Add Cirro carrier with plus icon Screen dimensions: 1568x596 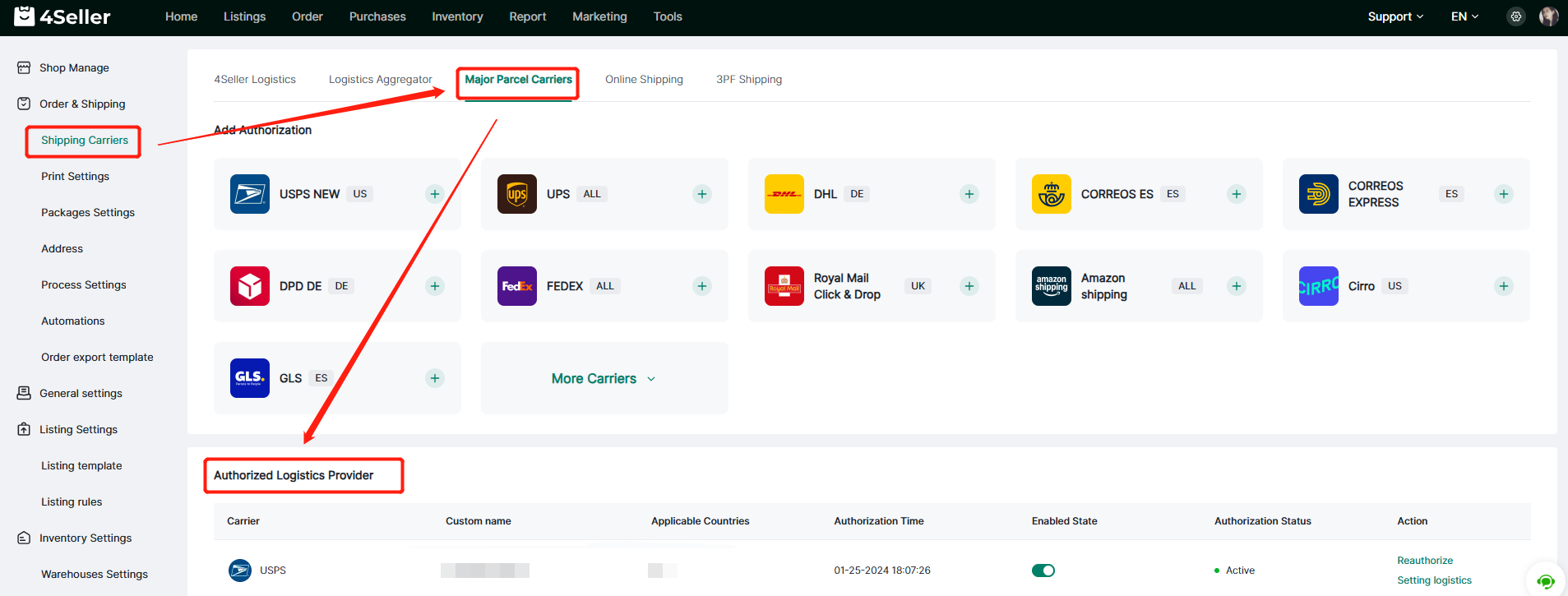pyautogui.click(x=1504, y=286)
